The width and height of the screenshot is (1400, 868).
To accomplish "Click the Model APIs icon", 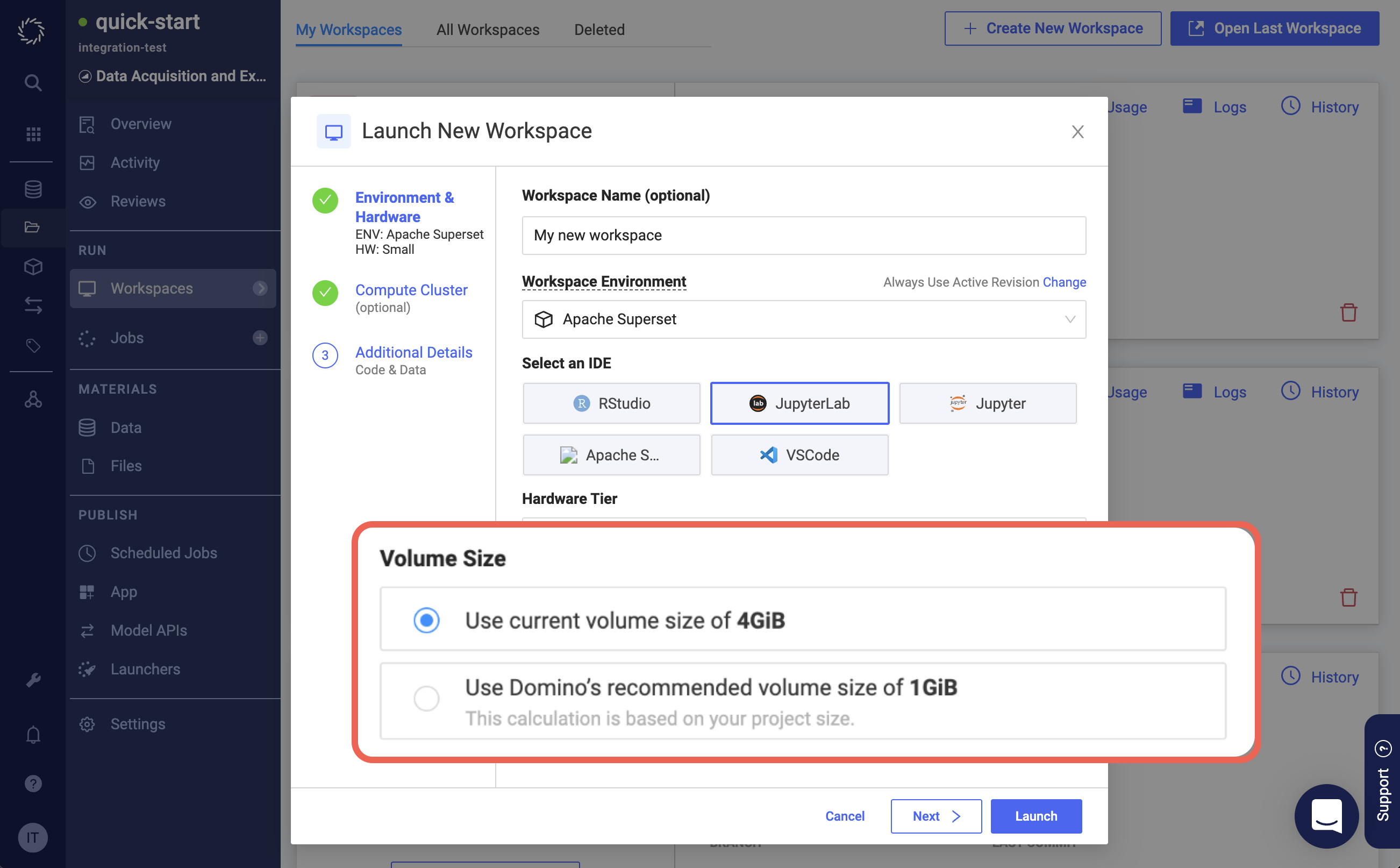I will click(89, 630).
